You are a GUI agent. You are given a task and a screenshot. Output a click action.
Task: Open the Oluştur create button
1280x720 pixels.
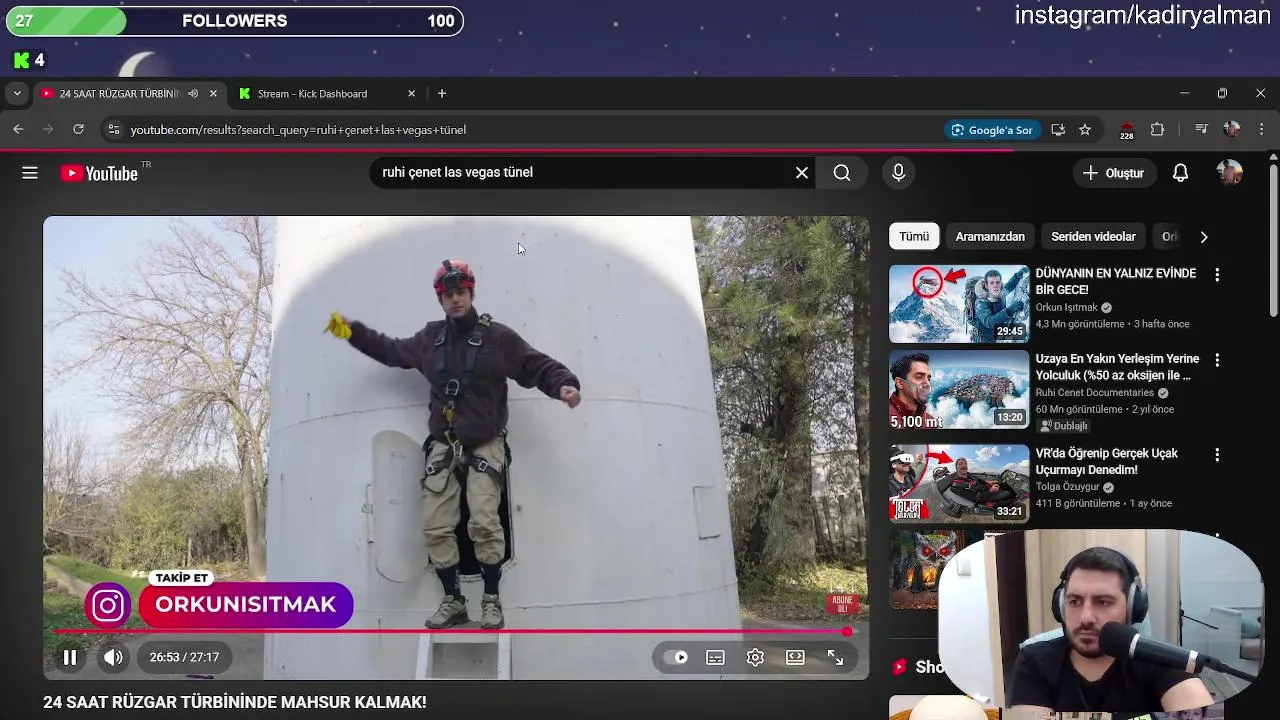tap(1113, 173)
